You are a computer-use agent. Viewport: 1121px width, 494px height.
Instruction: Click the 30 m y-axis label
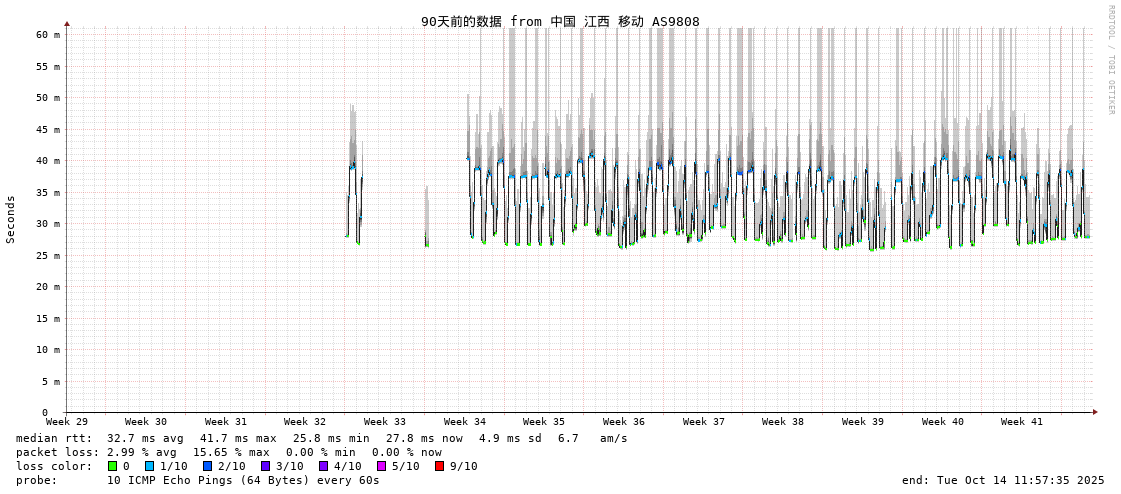pyautogui.click(x=49, y=224)
